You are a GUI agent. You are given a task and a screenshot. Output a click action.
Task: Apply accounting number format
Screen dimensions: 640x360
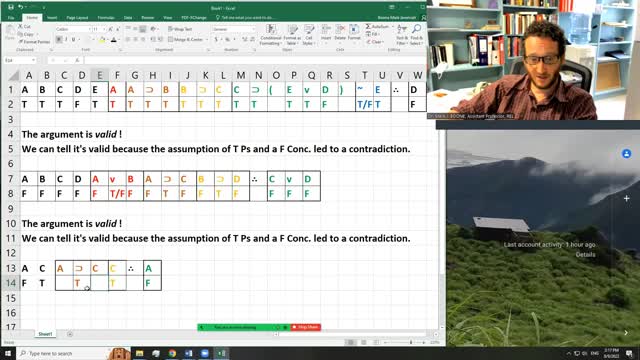click(216, 40)
